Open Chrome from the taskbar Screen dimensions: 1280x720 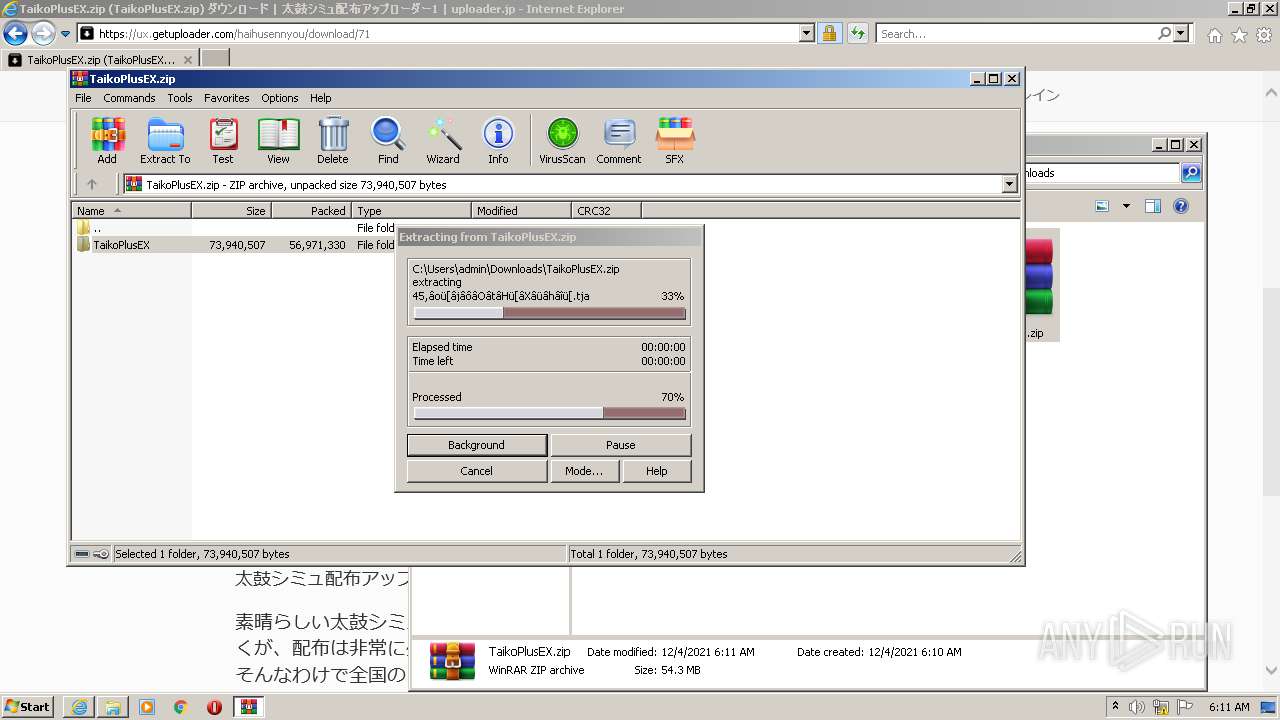(180, 707)
